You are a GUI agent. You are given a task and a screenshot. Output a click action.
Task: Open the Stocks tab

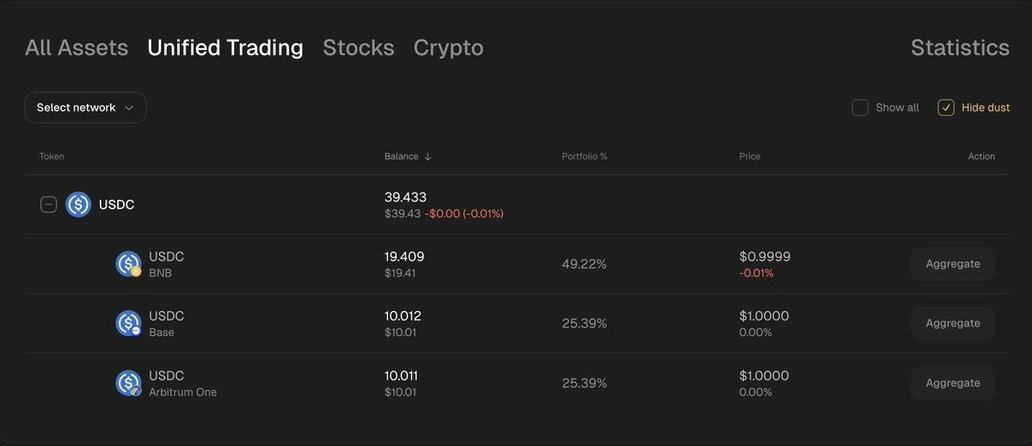[358, 48]
